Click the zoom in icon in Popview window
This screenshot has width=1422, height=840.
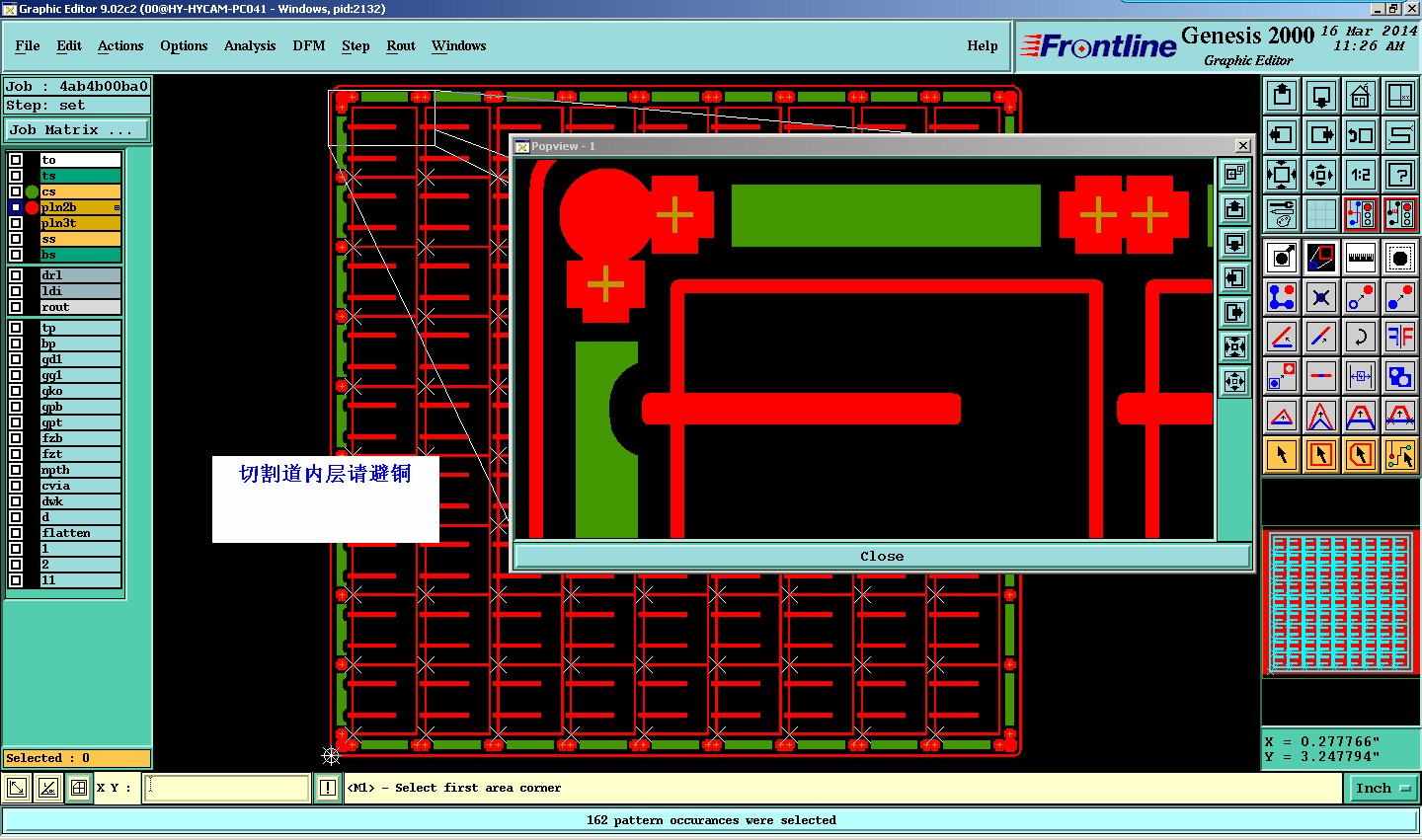[x=1235, y=347]
